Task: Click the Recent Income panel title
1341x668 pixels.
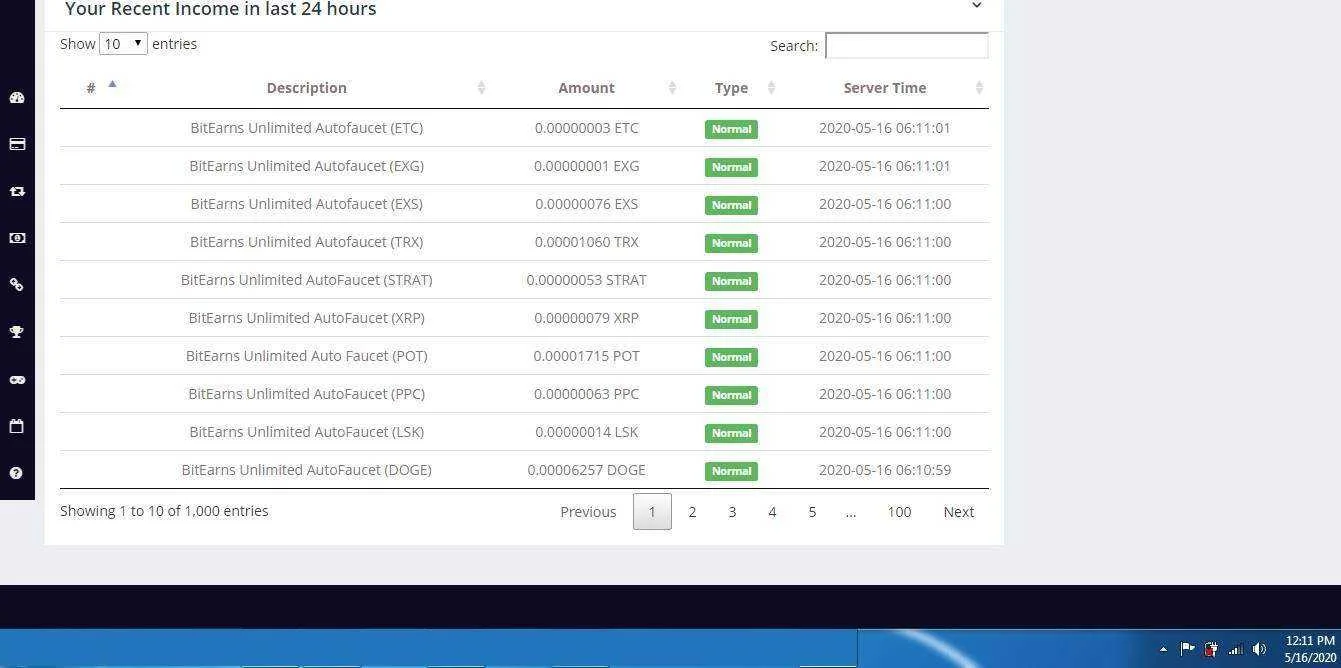Action: 220,9
